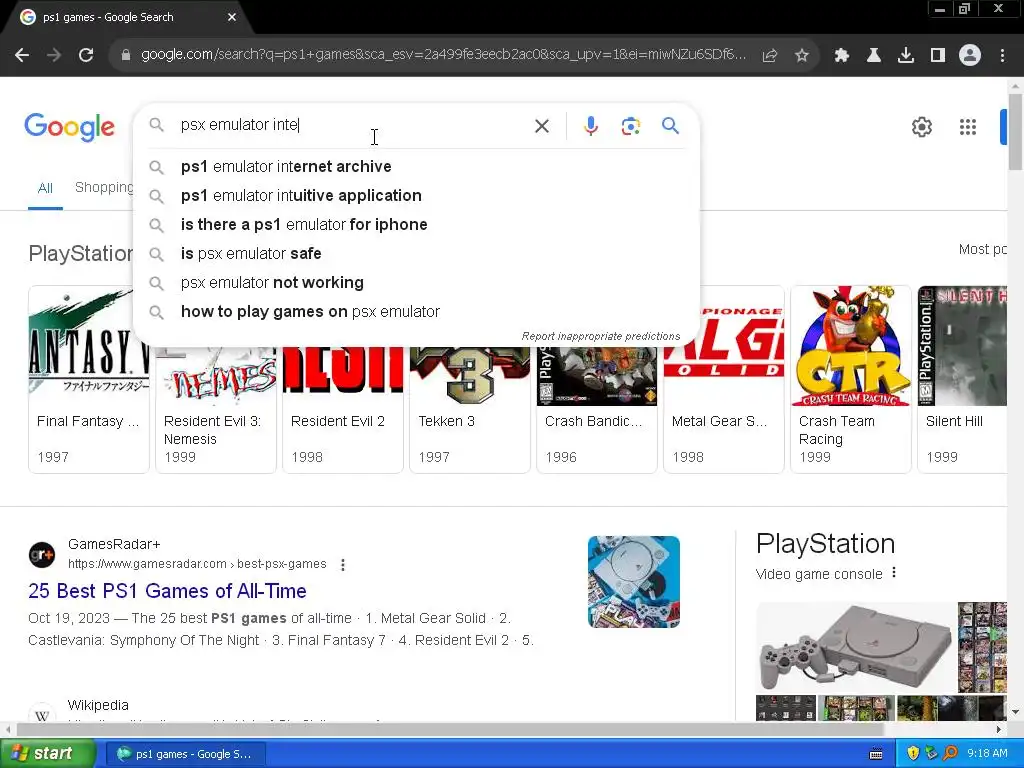Viewport: 1024px width, 768px height.
Task: Select the ps1 games Google taskbar button
Action: (185, 754)
